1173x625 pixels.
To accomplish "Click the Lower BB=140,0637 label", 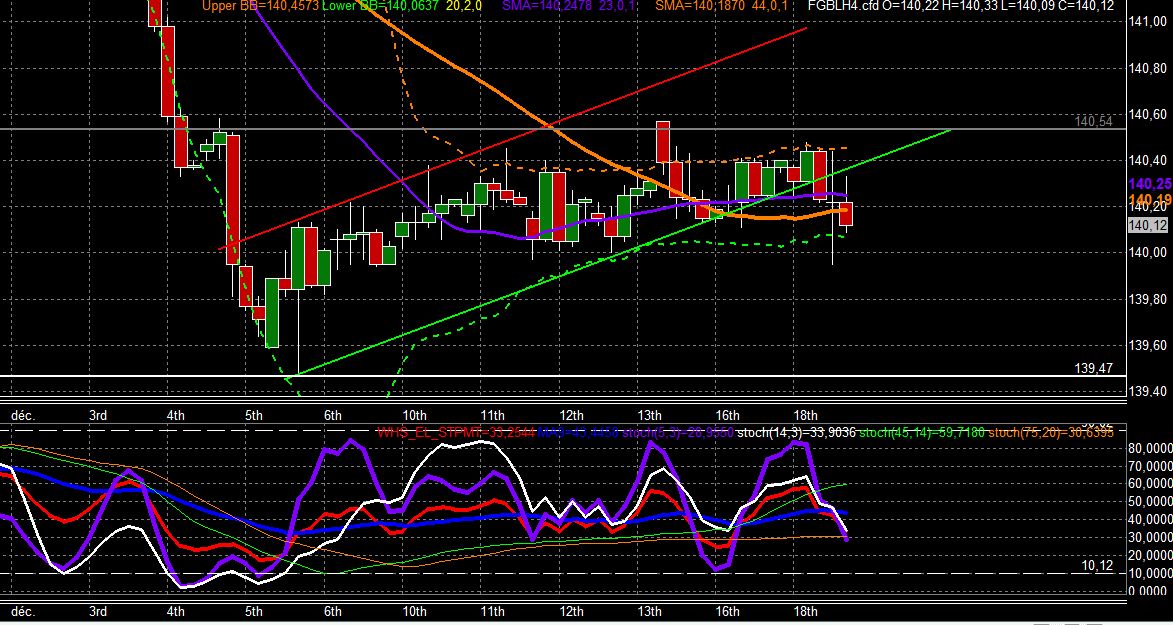I will (x=380, y=6).
